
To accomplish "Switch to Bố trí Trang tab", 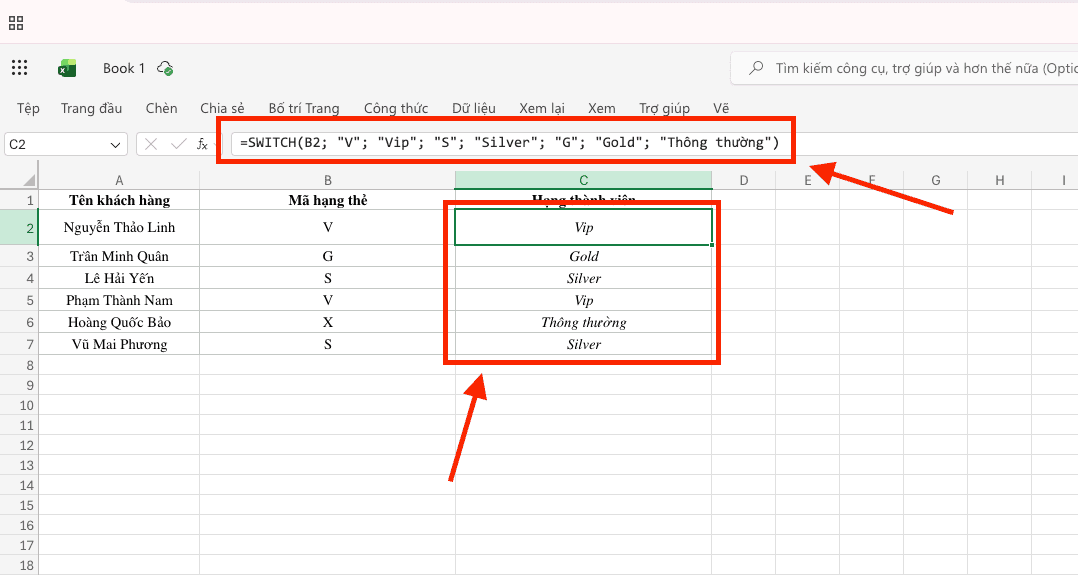I will click(304, 108).
